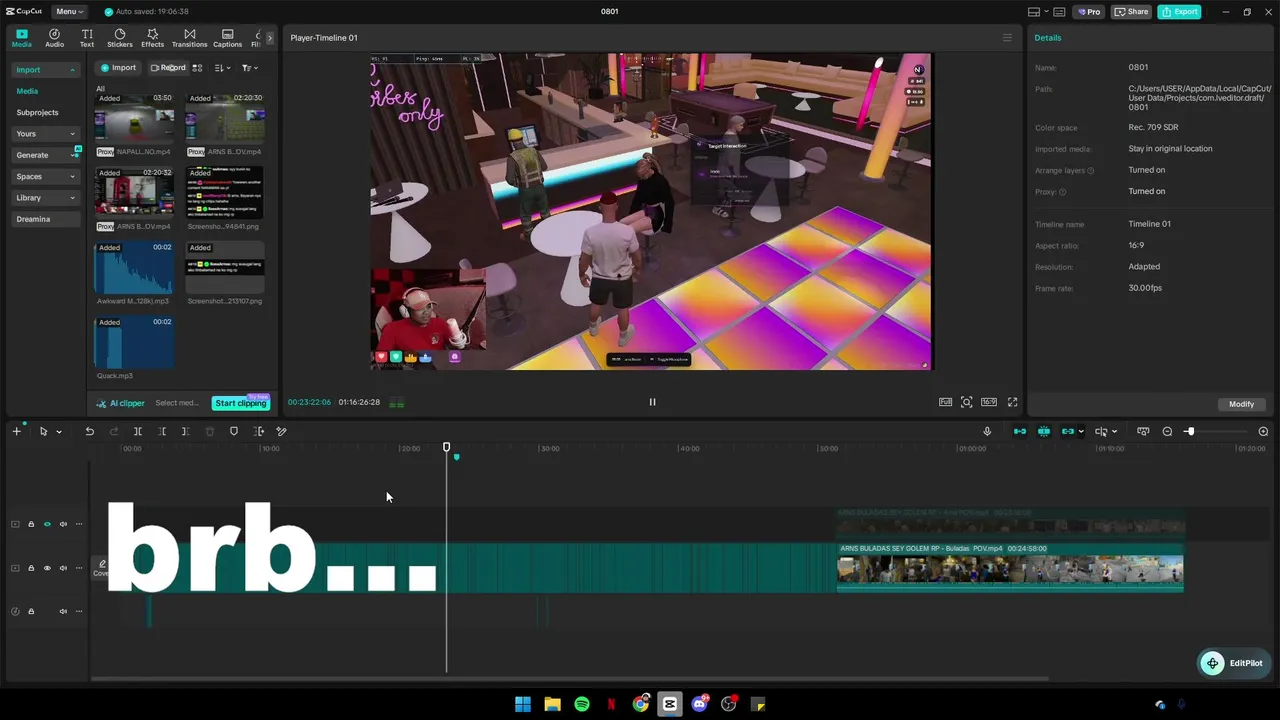Lock the audio track
Viewport: 1280px width, 720px height.
point(31,611)
